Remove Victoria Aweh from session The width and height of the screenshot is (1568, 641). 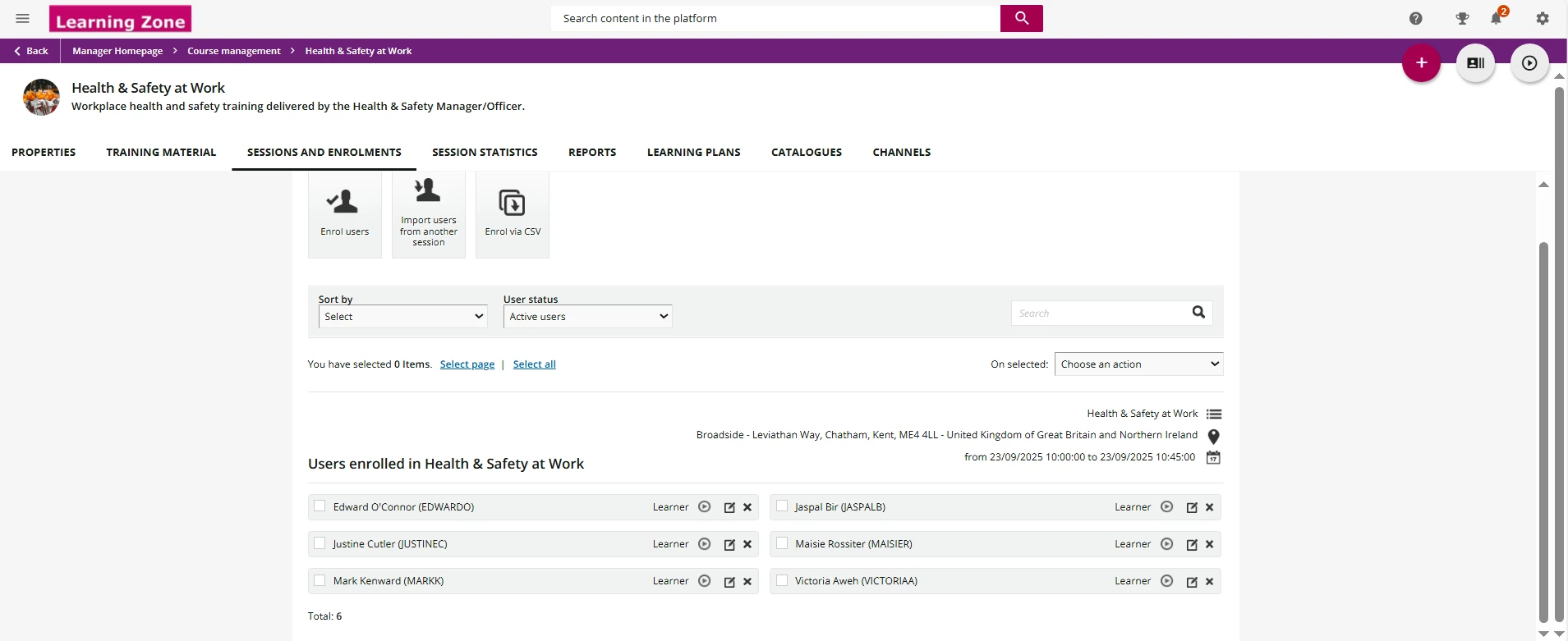[x=1210, y=581]
